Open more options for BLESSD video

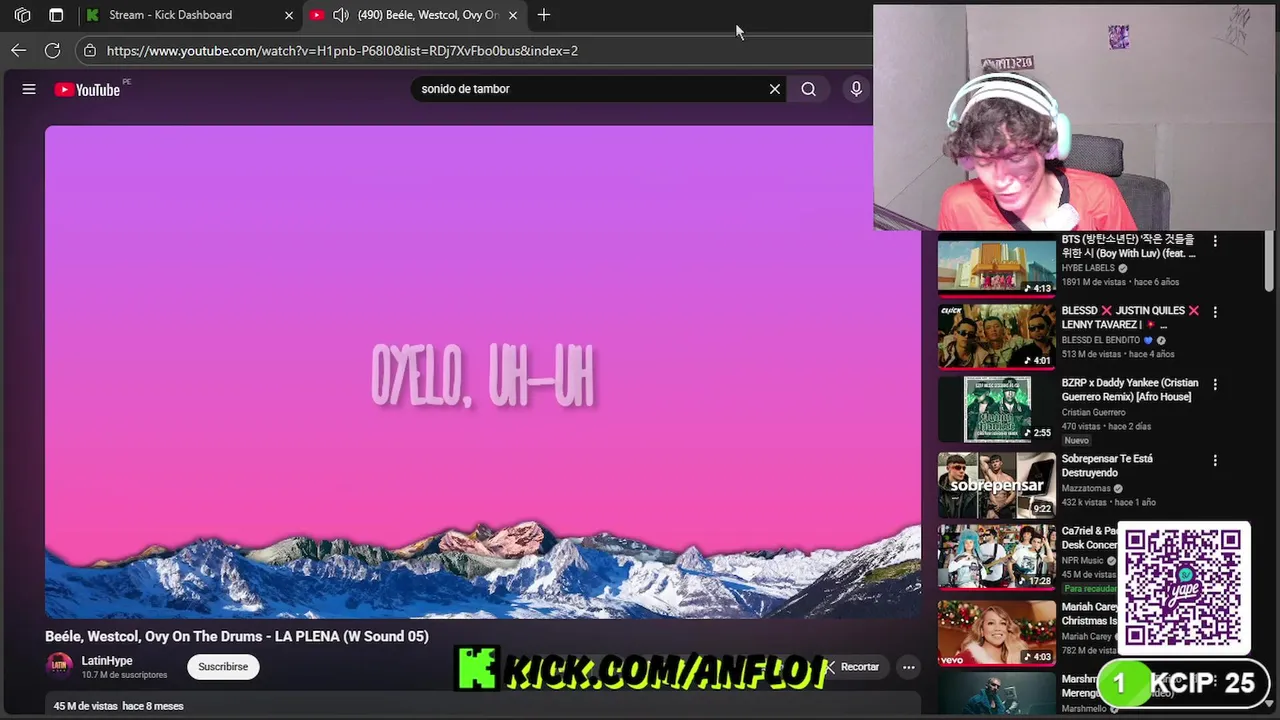tap(1215, 312)
